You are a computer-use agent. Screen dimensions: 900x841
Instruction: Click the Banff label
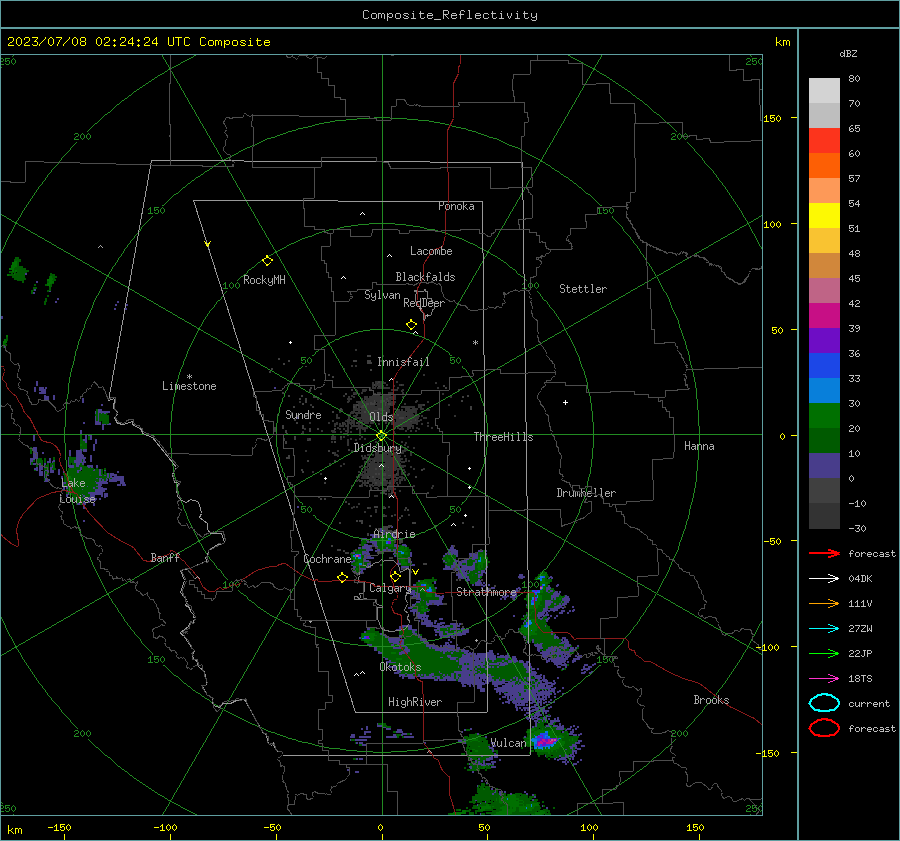165,557
